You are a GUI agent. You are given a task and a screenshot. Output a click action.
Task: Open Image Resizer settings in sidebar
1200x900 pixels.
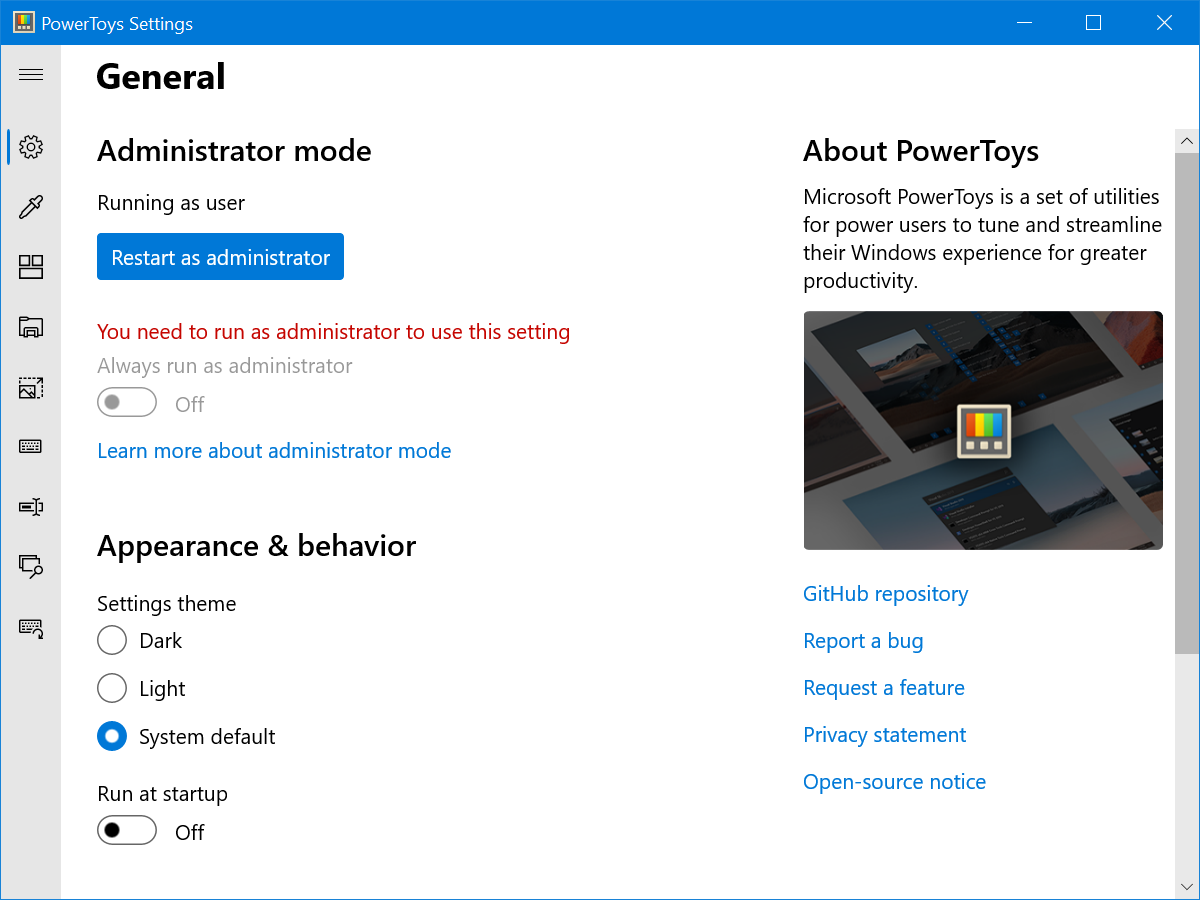pyautogui.click(x=31, y=387)
